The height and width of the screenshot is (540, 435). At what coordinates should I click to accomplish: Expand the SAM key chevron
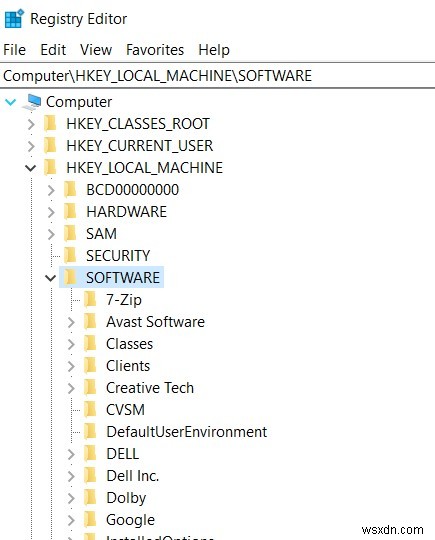click(x=51, y=234)
